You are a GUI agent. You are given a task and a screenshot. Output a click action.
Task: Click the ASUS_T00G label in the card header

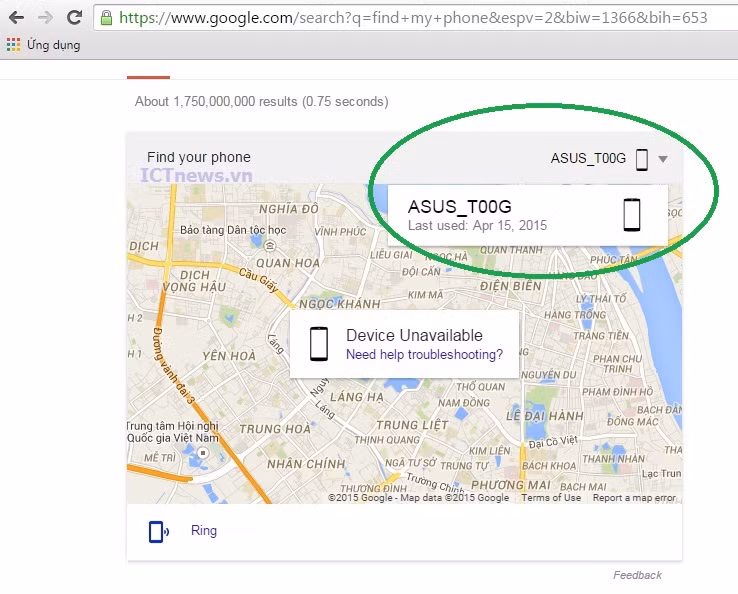[x=588, y=158]
